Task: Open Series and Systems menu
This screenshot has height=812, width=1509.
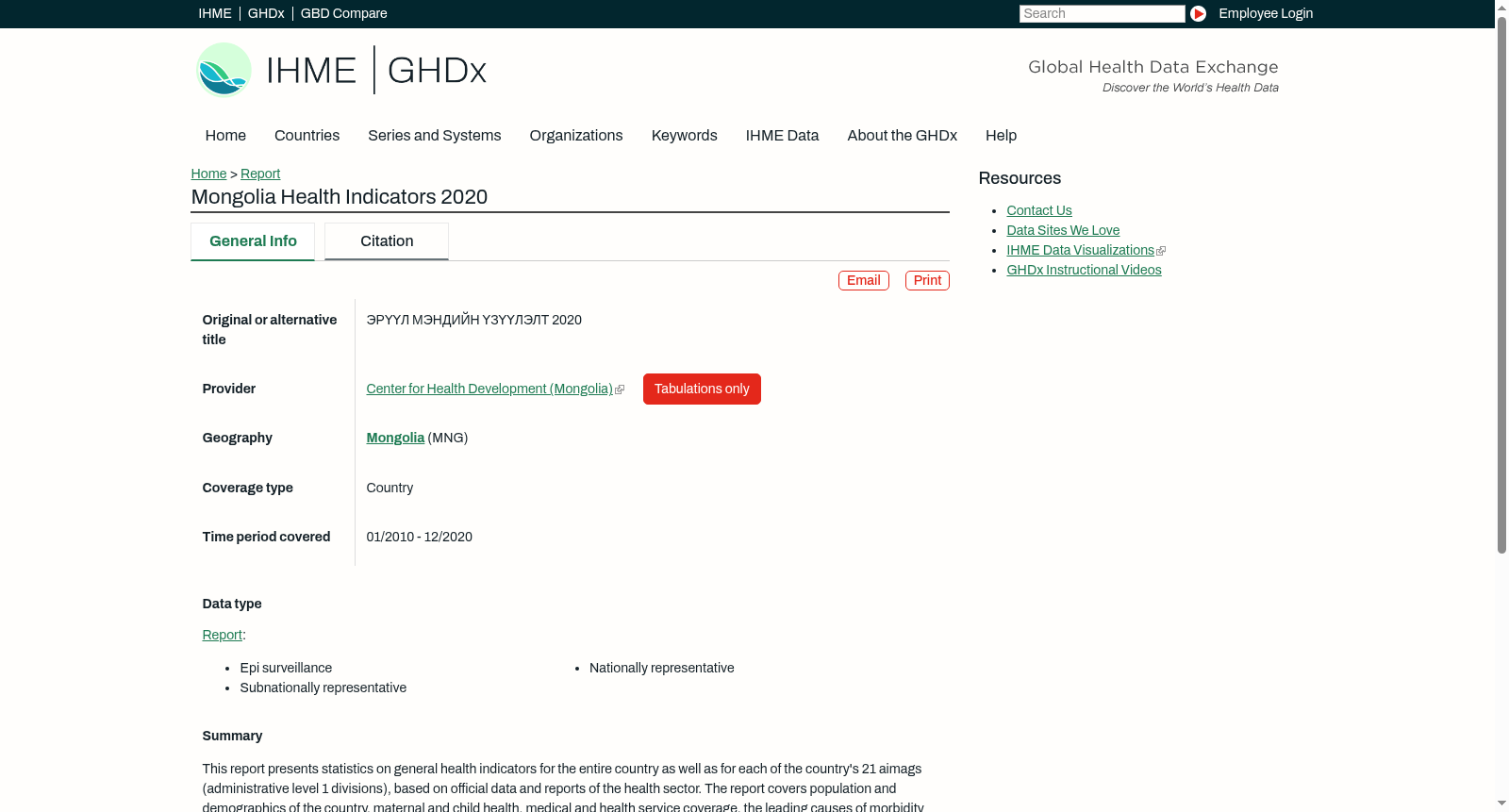Action: [x=434, y=136]
